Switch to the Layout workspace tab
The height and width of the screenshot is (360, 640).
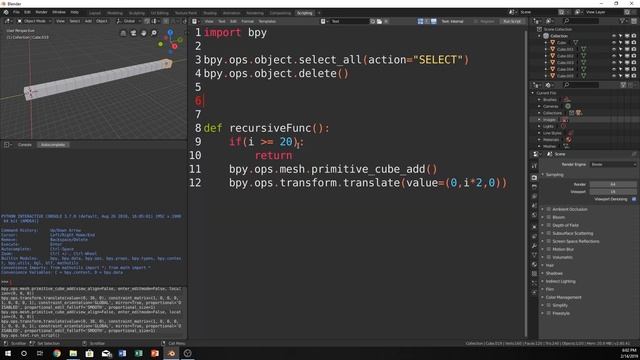[95, 13]
